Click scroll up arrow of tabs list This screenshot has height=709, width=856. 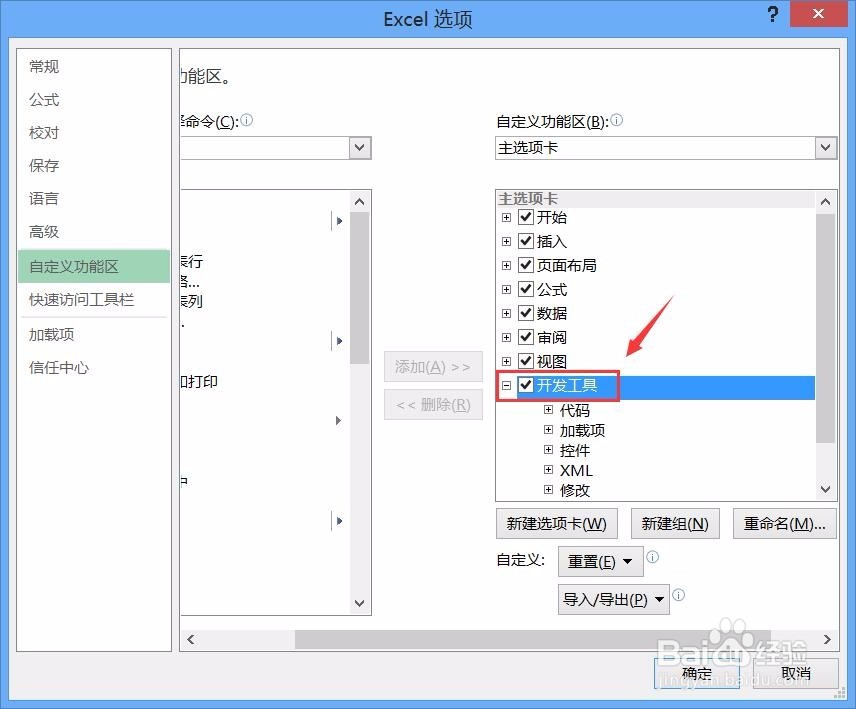(825, 202)
